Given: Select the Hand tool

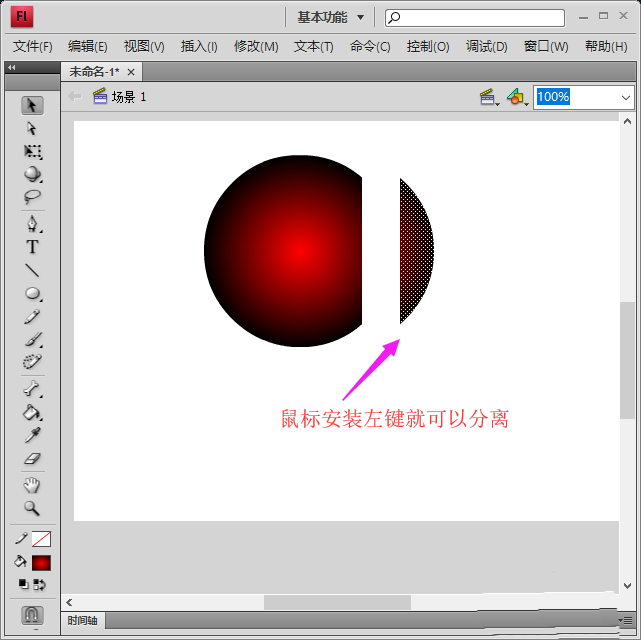Looking at the screenshot, I should [x=32, y=485].
